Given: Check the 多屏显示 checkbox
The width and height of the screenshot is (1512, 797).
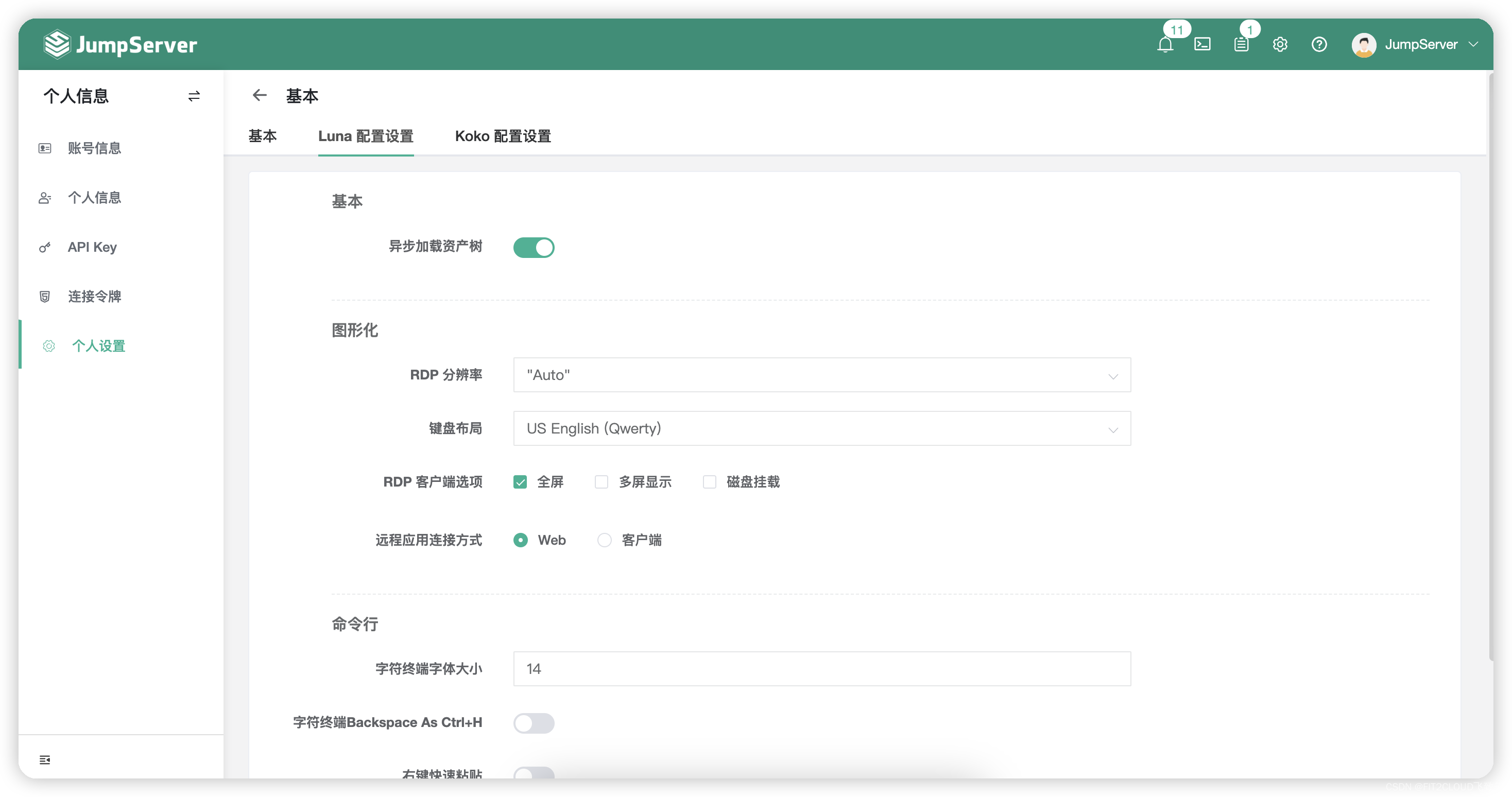Looking at the screenshot, I should click(x=601, y=482).
